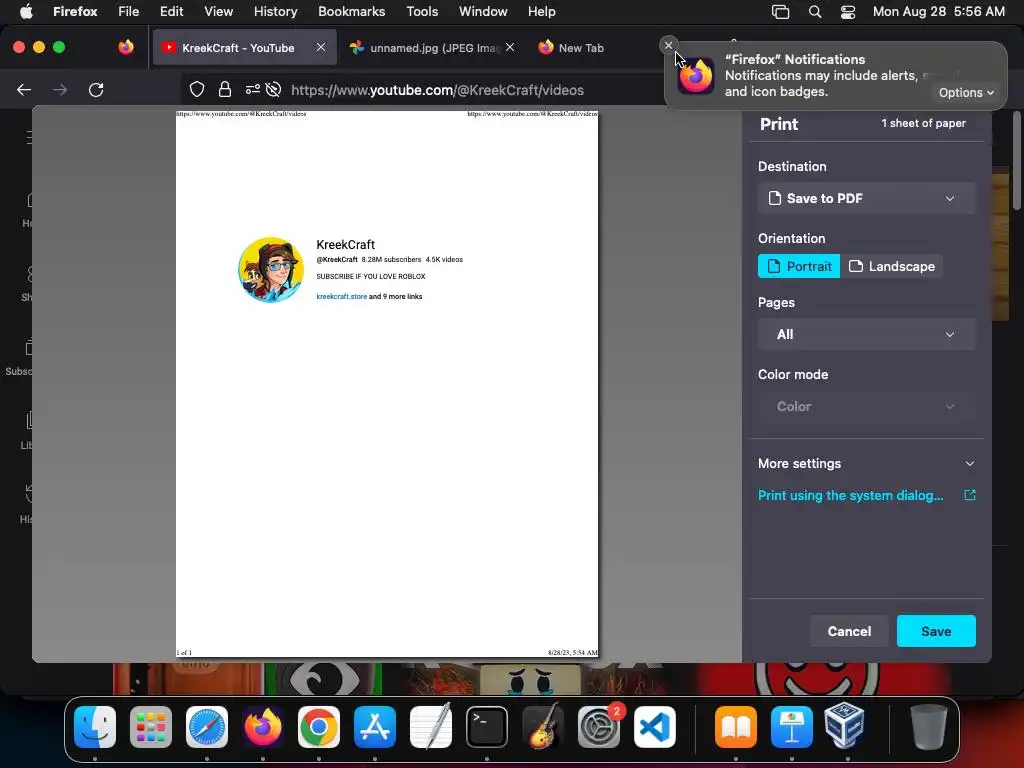The width and height of the screenshot is (1024, 768).
Task: Click the tracking protection shield icon
Action: point(197,89)
